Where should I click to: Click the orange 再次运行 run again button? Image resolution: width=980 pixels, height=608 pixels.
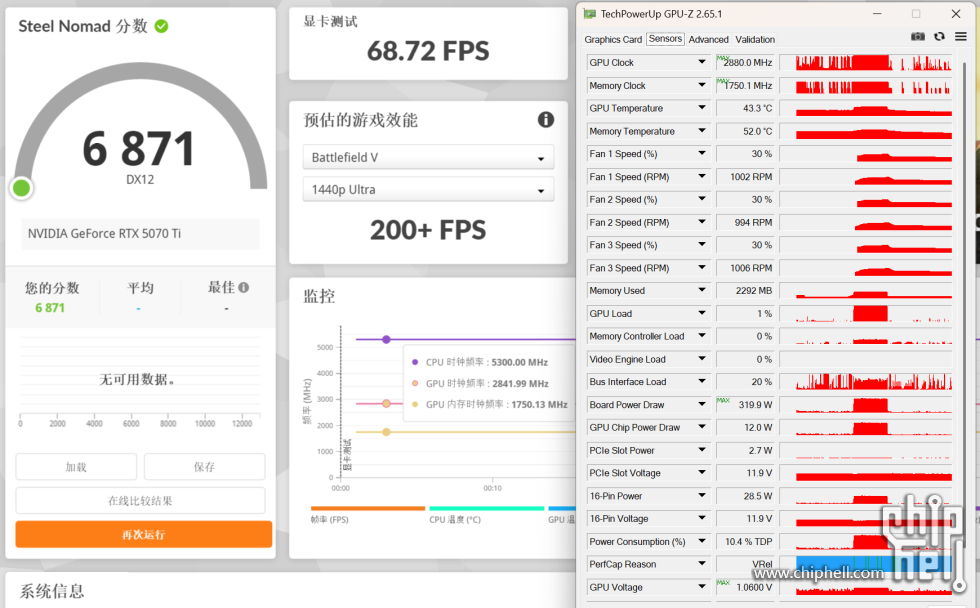(x=144, y=534)
